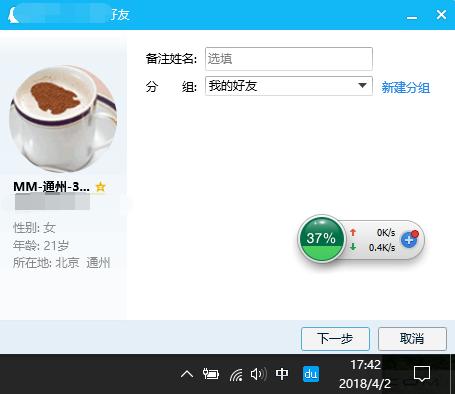Click the 性别: 女 text
Screen dimensions: 455x394
(34, 228)
